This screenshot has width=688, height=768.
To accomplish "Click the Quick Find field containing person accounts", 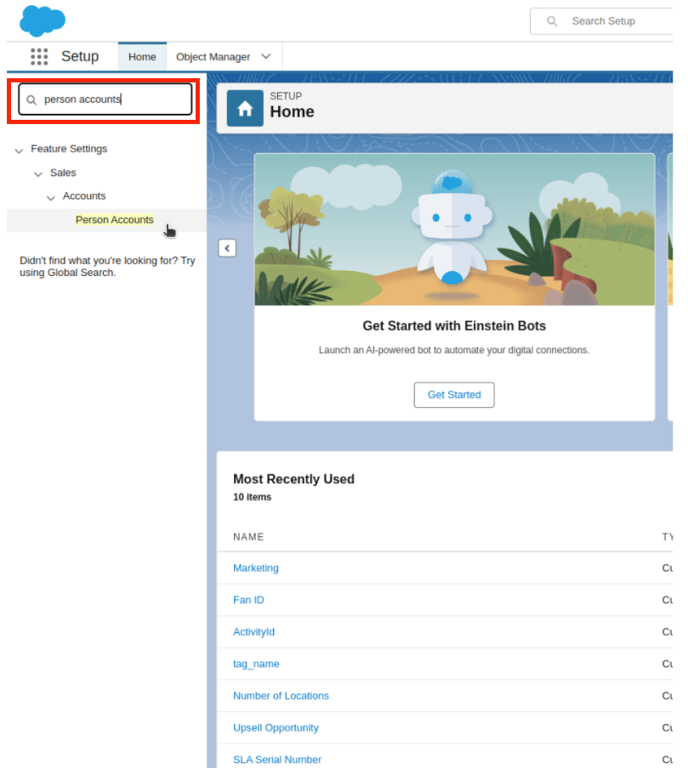I will point(105,99).
